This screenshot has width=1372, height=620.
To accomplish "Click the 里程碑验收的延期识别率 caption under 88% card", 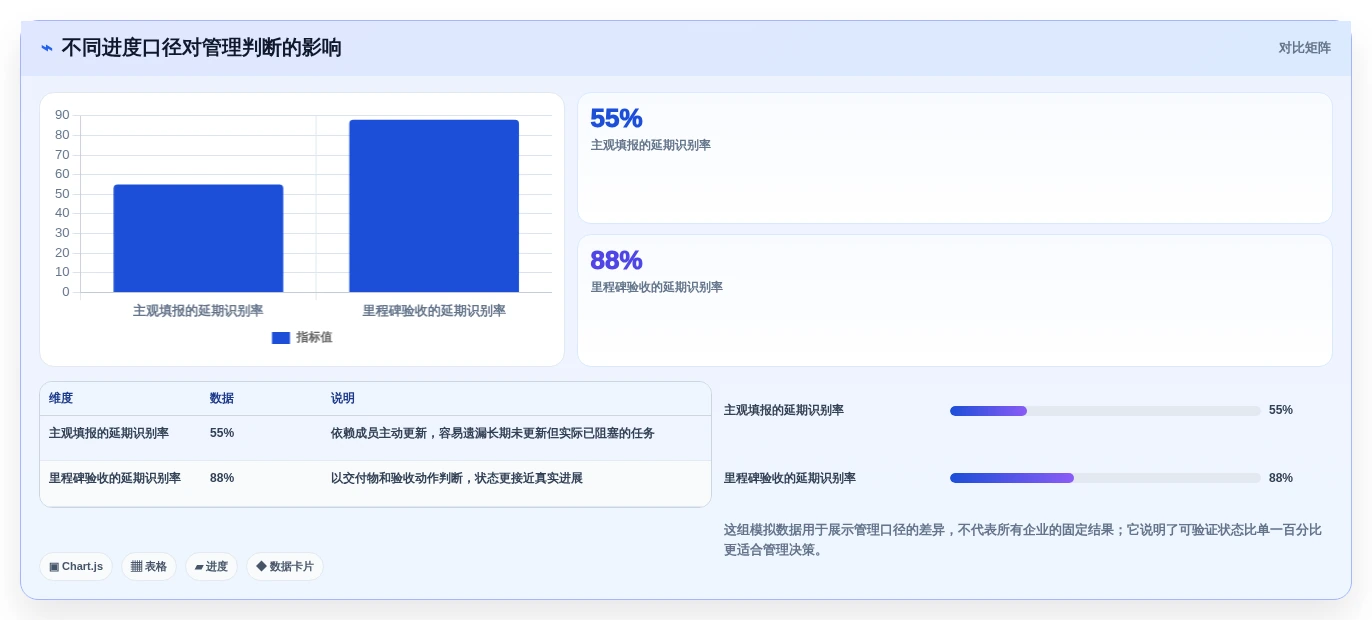I will click(x=656, y=287).
